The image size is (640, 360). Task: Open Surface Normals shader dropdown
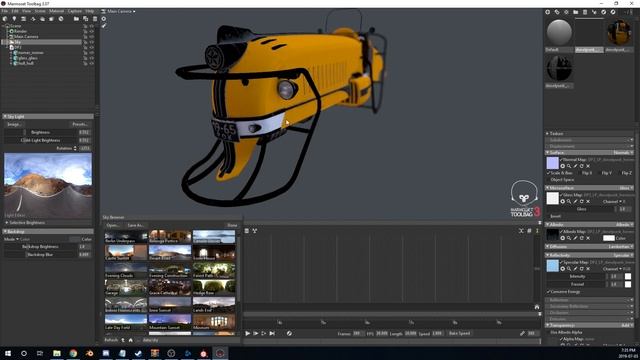623,153
